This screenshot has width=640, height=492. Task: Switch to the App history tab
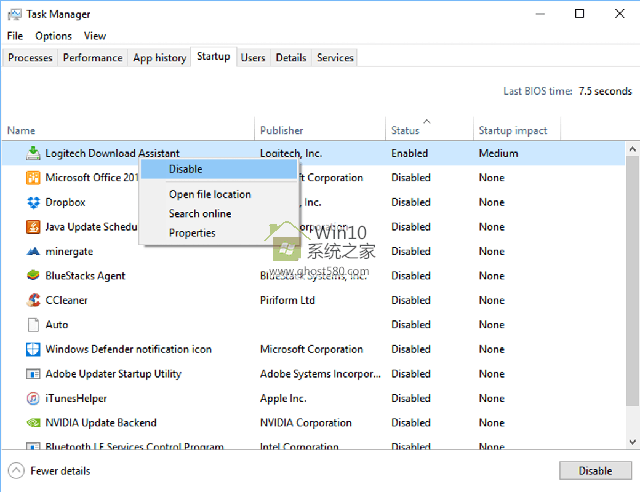159,58
